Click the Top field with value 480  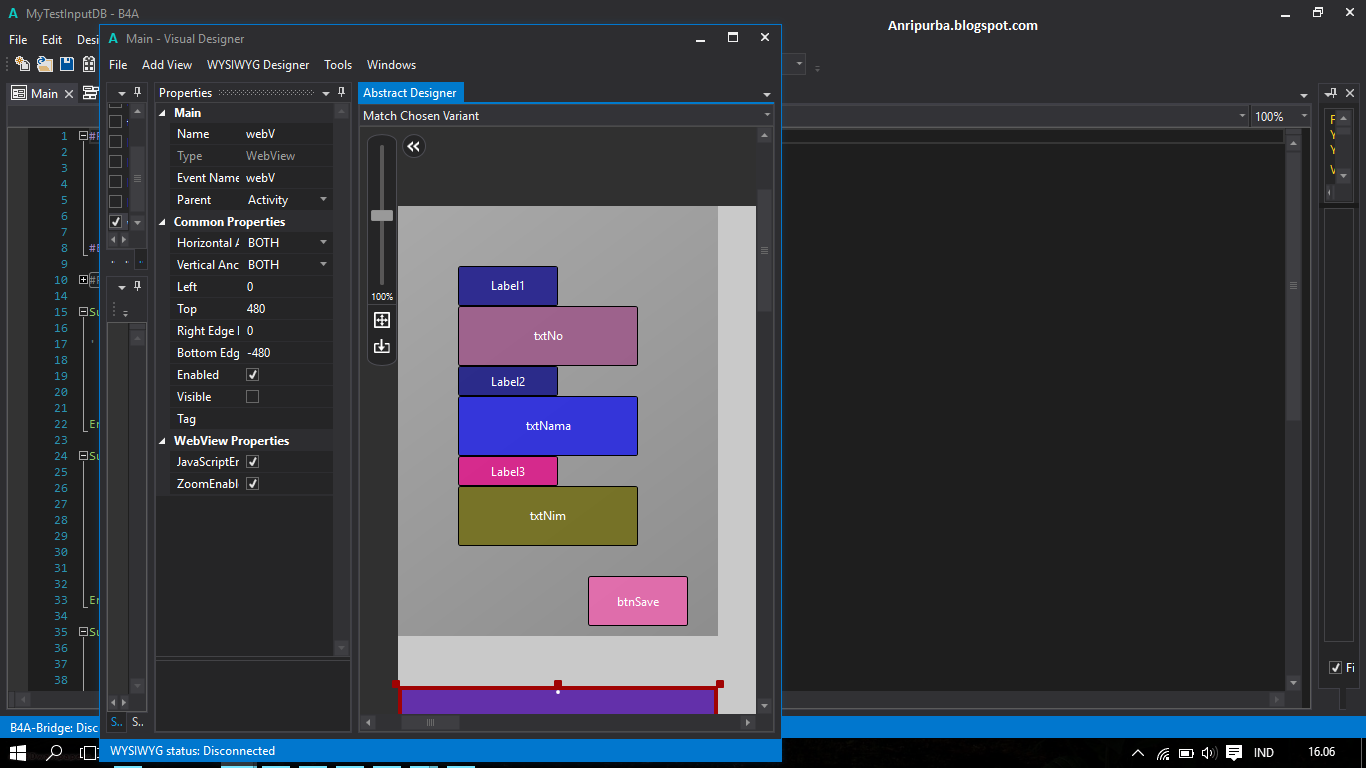(287, 309)
